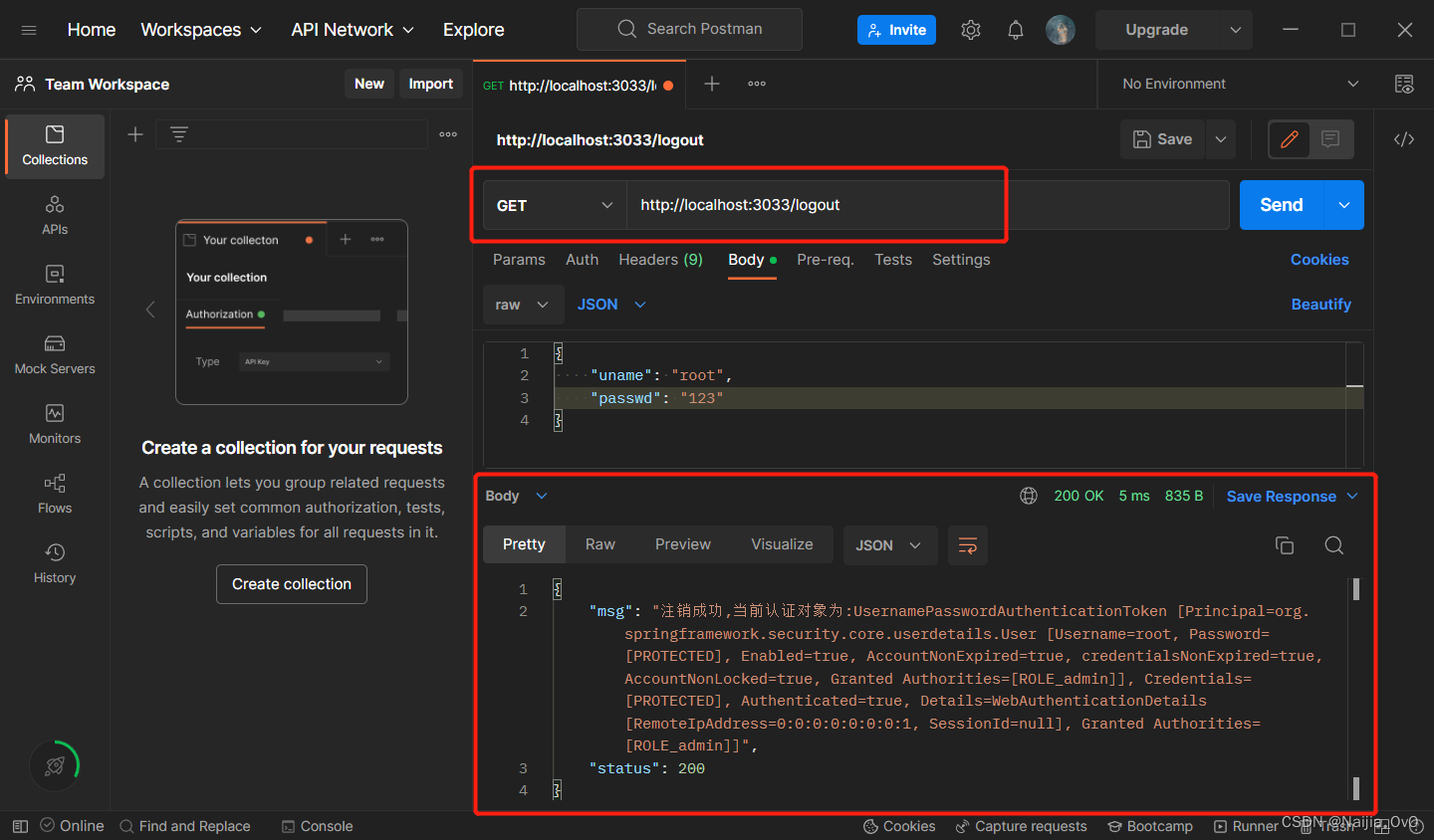
Task: Switch response view to Raw
Action: [x=600, y=544]
